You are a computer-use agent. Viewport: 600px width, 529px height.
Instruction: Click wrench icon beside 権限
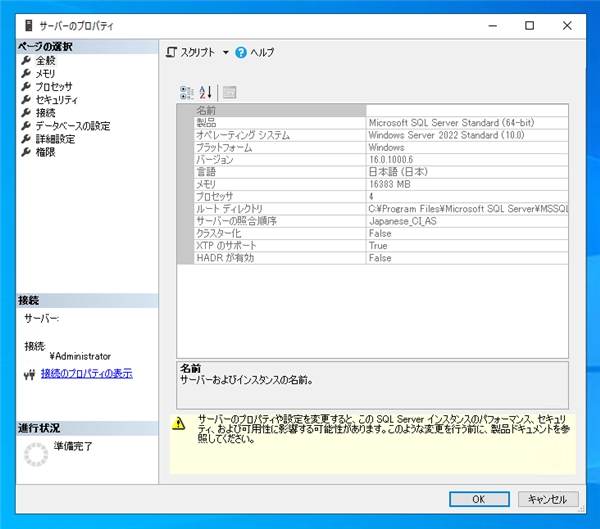pyautogui.click(x=26, y=152)
